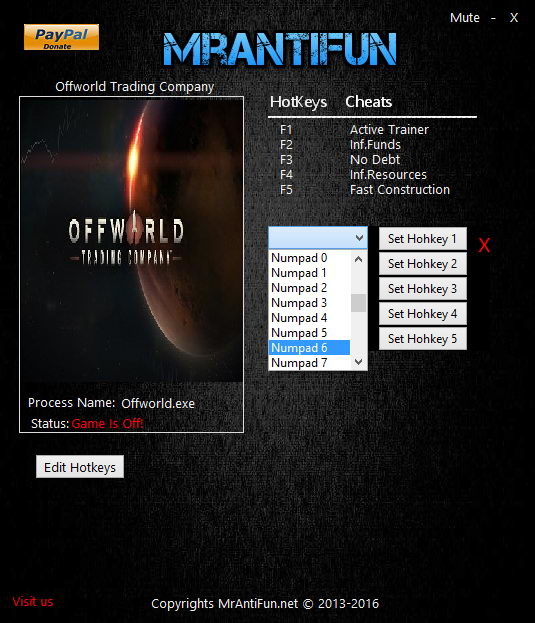Click Set Hohkey 1 button

423,239
